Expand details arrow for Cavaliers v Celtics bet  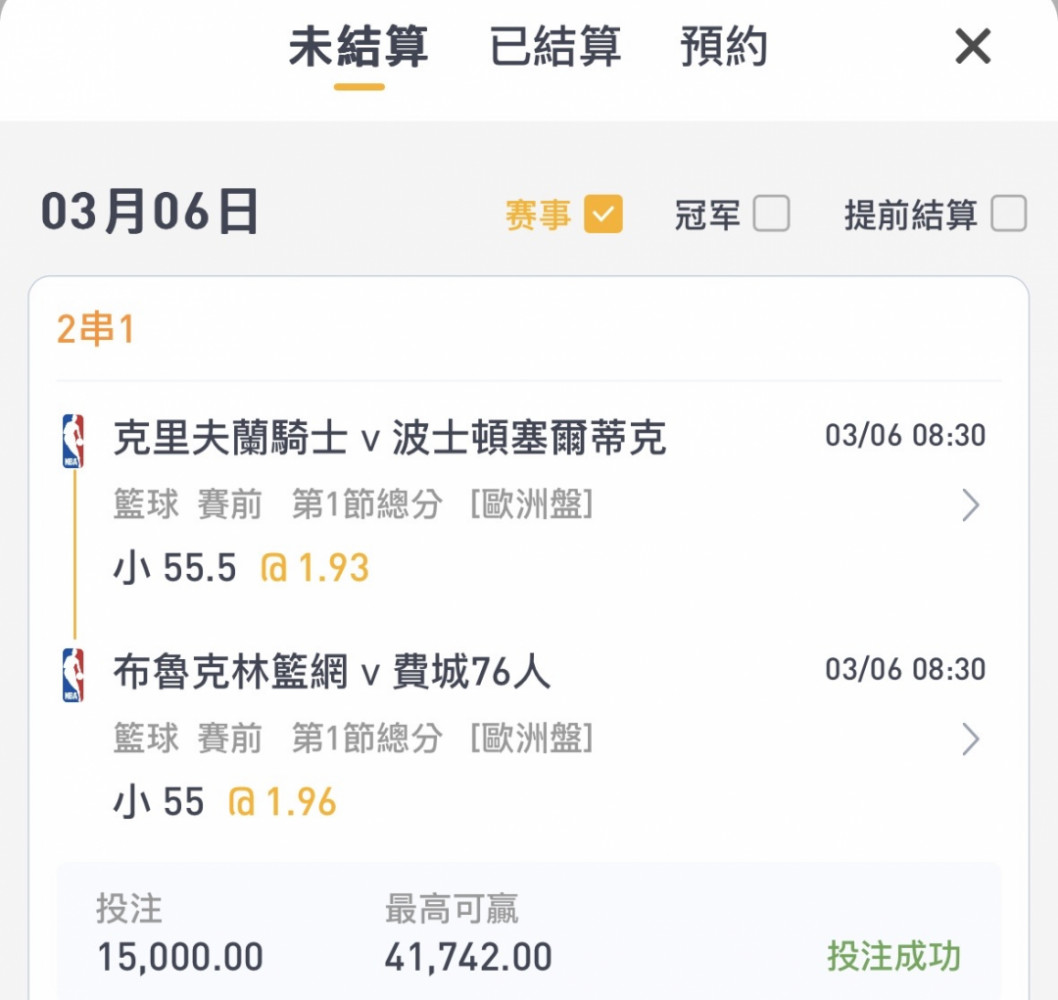pos(970,505)
